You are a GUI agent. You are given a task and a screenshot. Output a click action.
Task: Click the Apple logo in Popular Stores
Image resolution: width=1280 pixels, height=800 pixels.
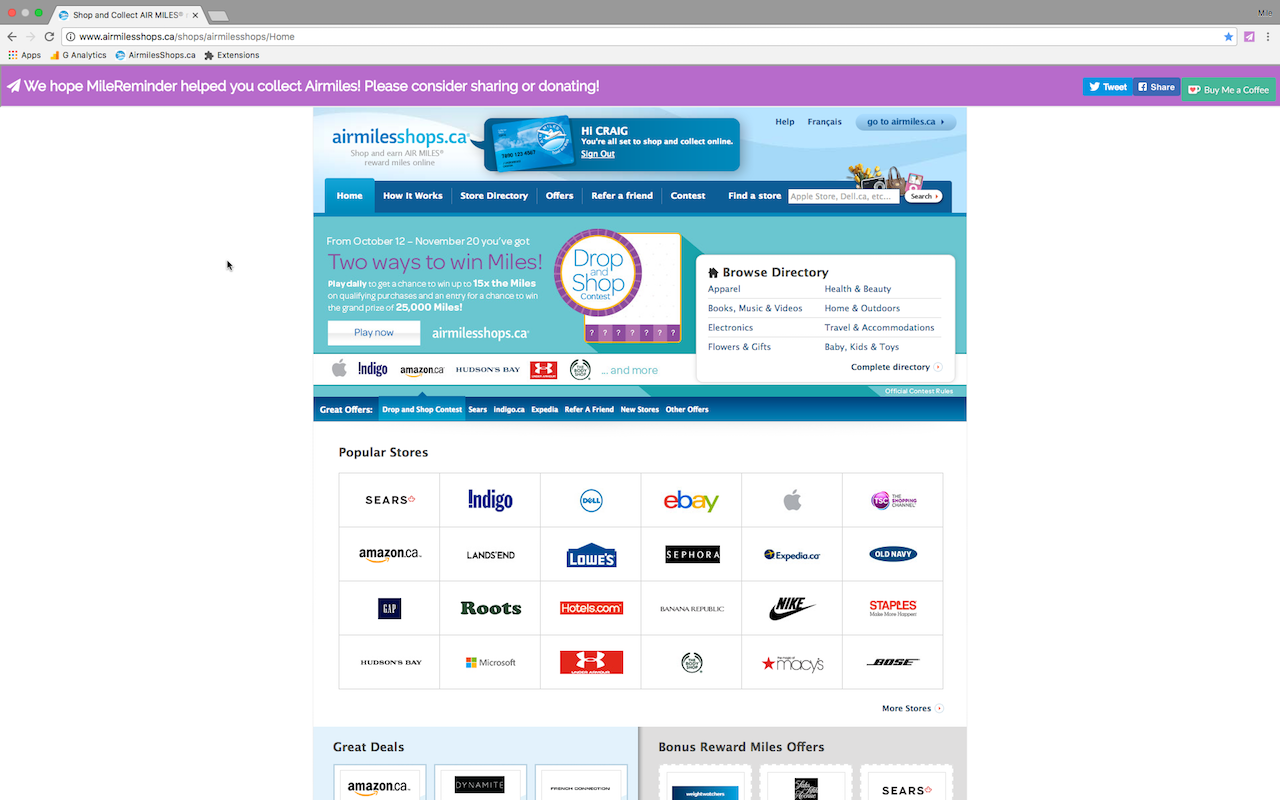[x=792, y=500]
